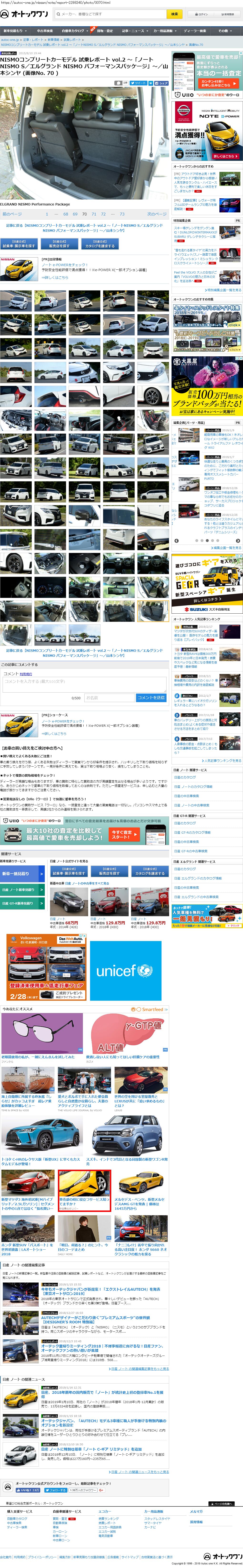This screenshot has width=243, height=1568.
Task: Click the Facebook share button above photo
Action: click(160, 83)
